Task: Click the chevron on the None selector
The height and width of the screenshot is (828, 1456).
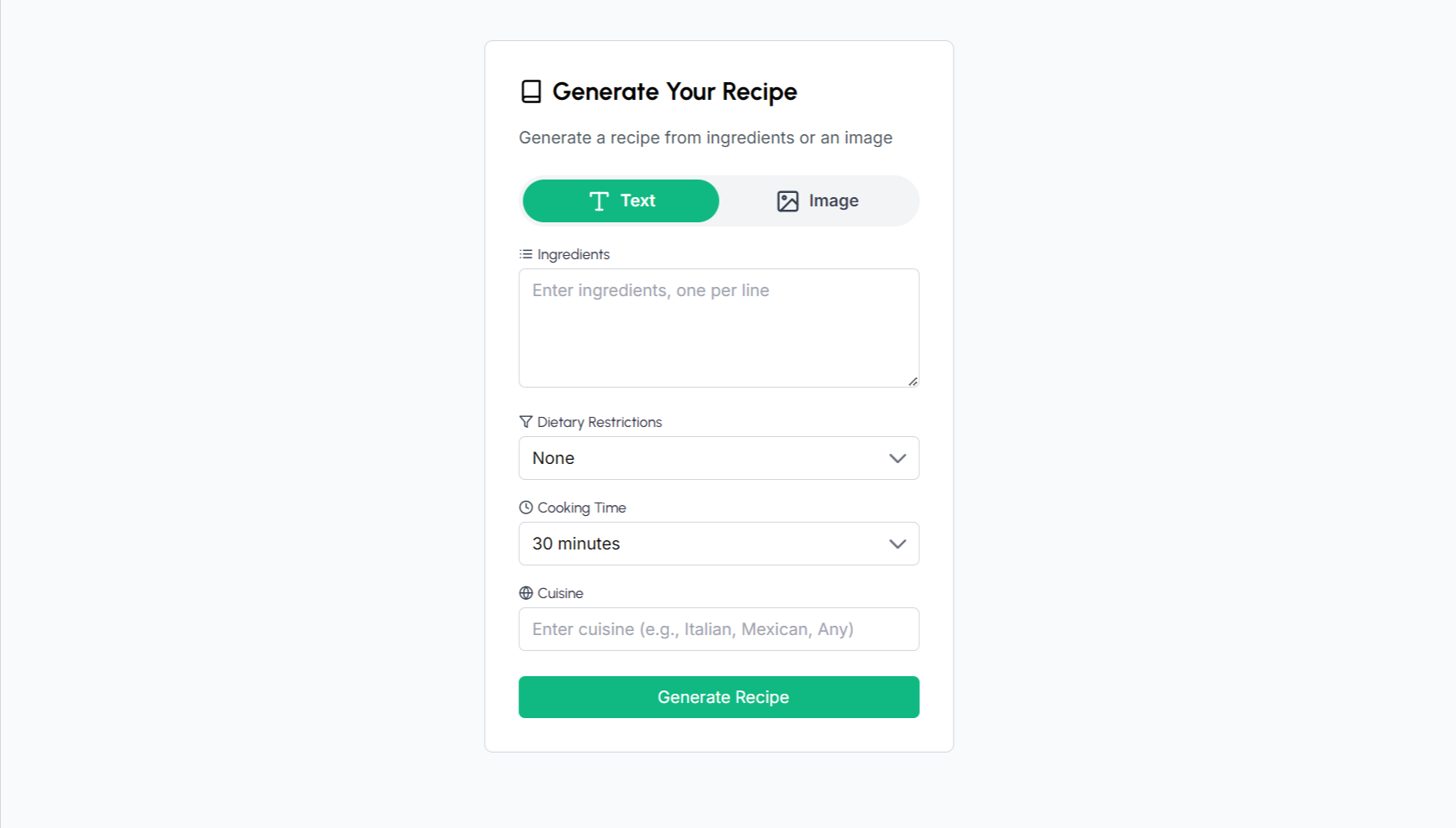Action: [x=897, y=458]
